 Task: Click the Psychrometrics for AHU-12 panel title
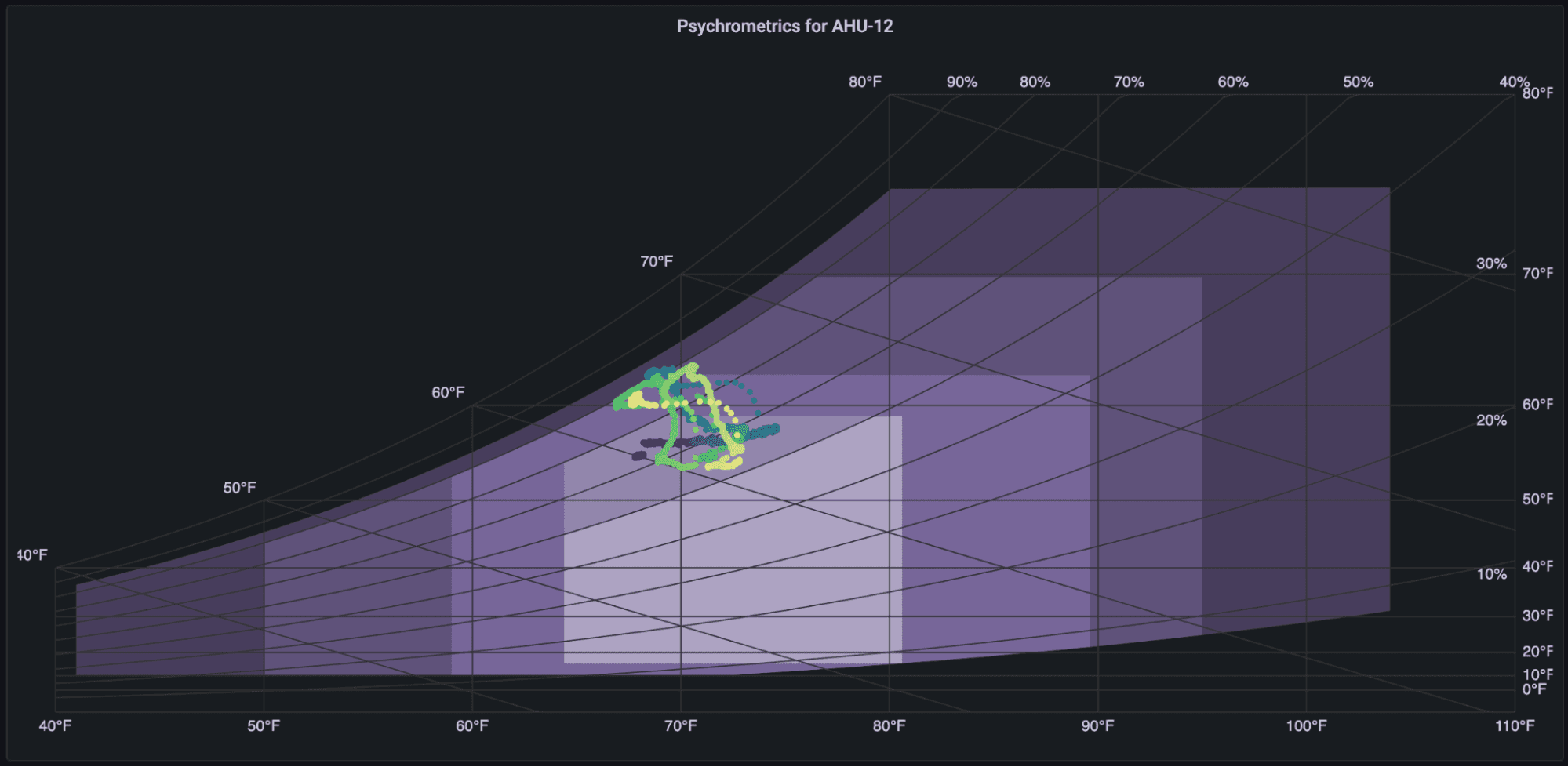tap(785, 26)
